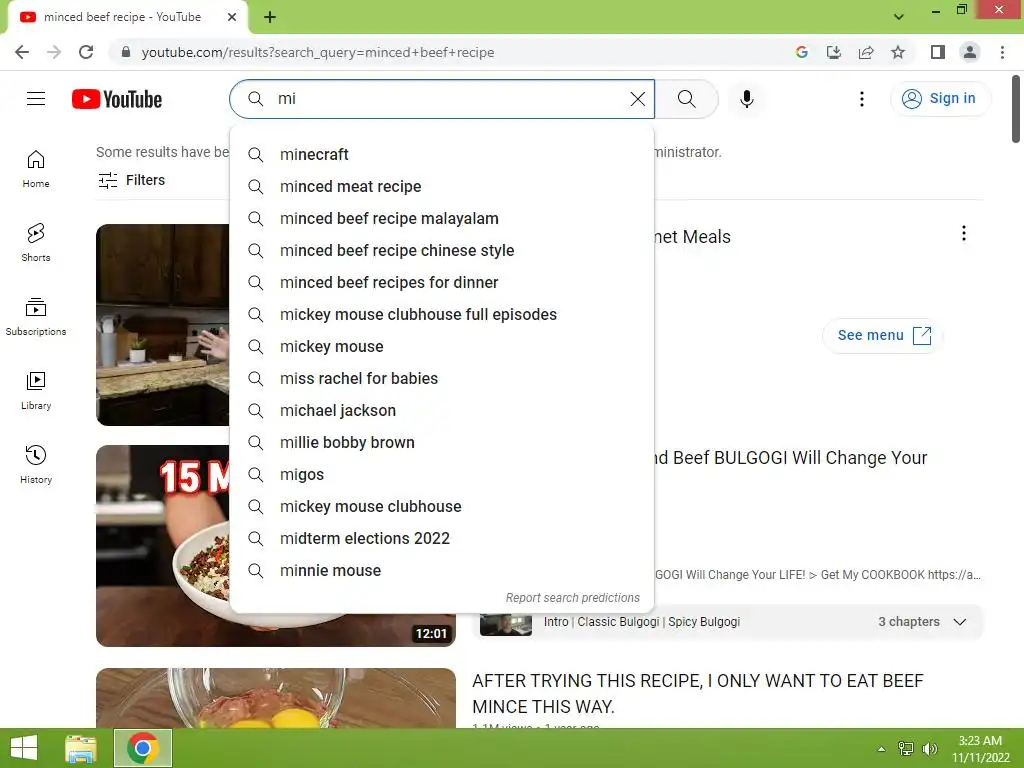
Task: Select 'migos' suggestion
Action: tap(441, 474)
